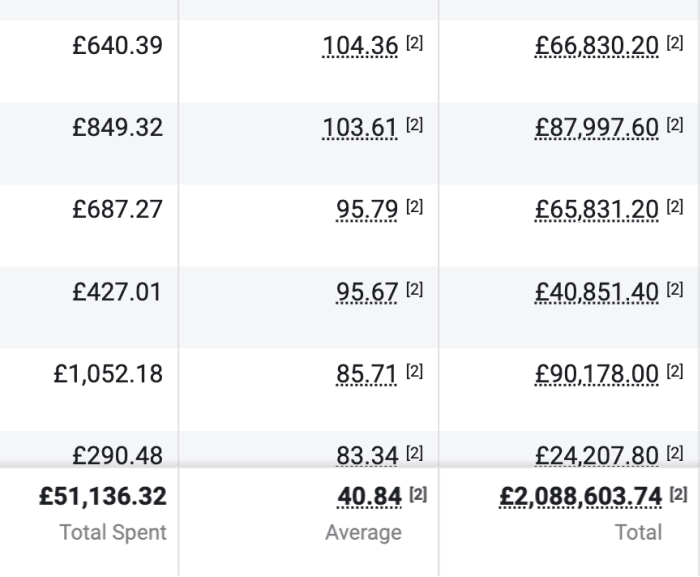Select the £849.32 spent cell

[118, 128]
